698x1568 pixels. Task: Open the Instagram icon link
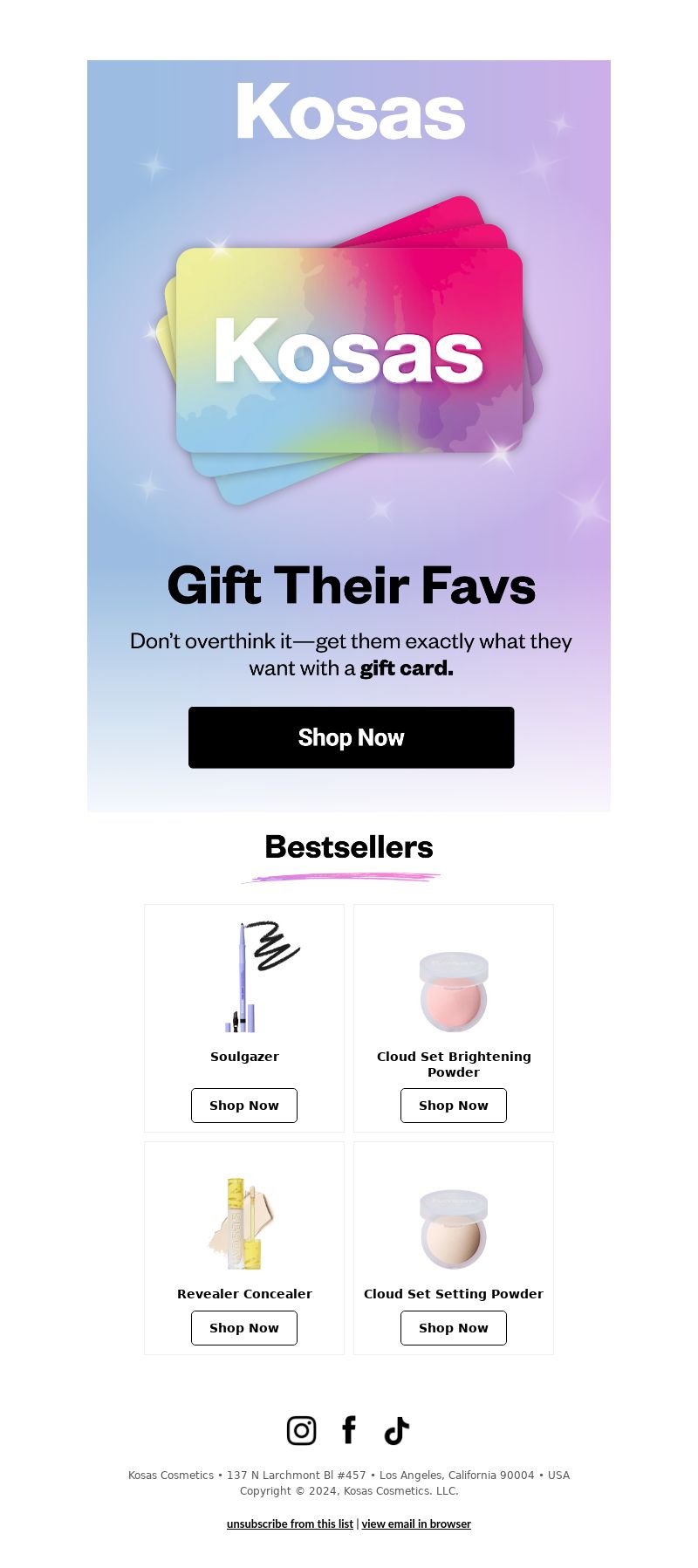[302, 1430]
